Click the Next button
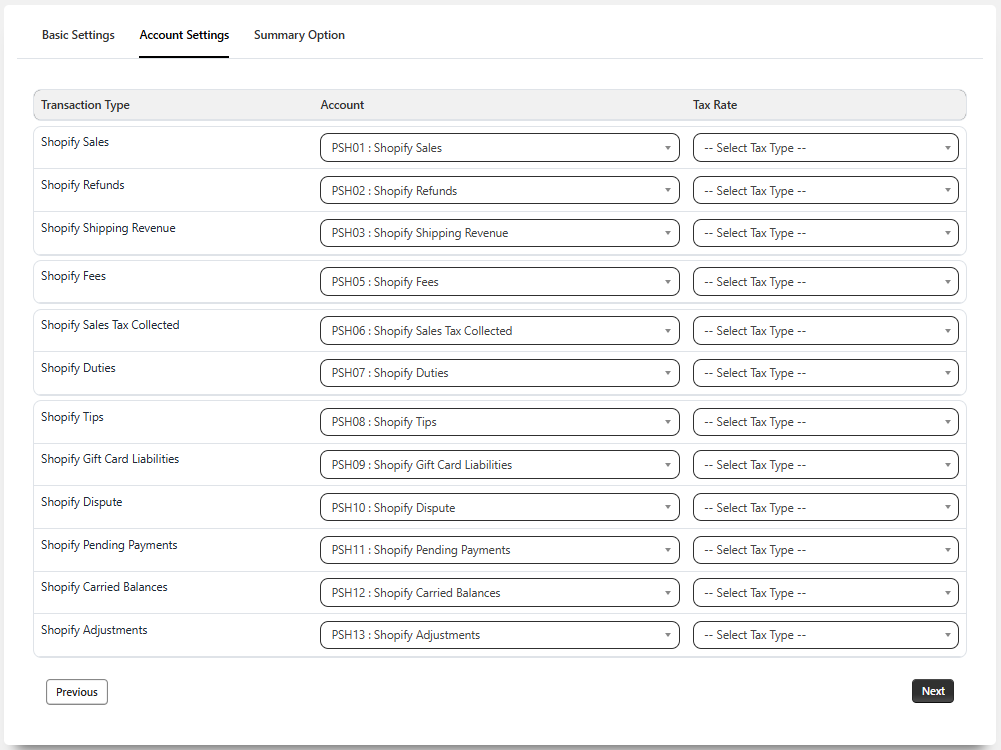1001x750 pixels. 932,691
